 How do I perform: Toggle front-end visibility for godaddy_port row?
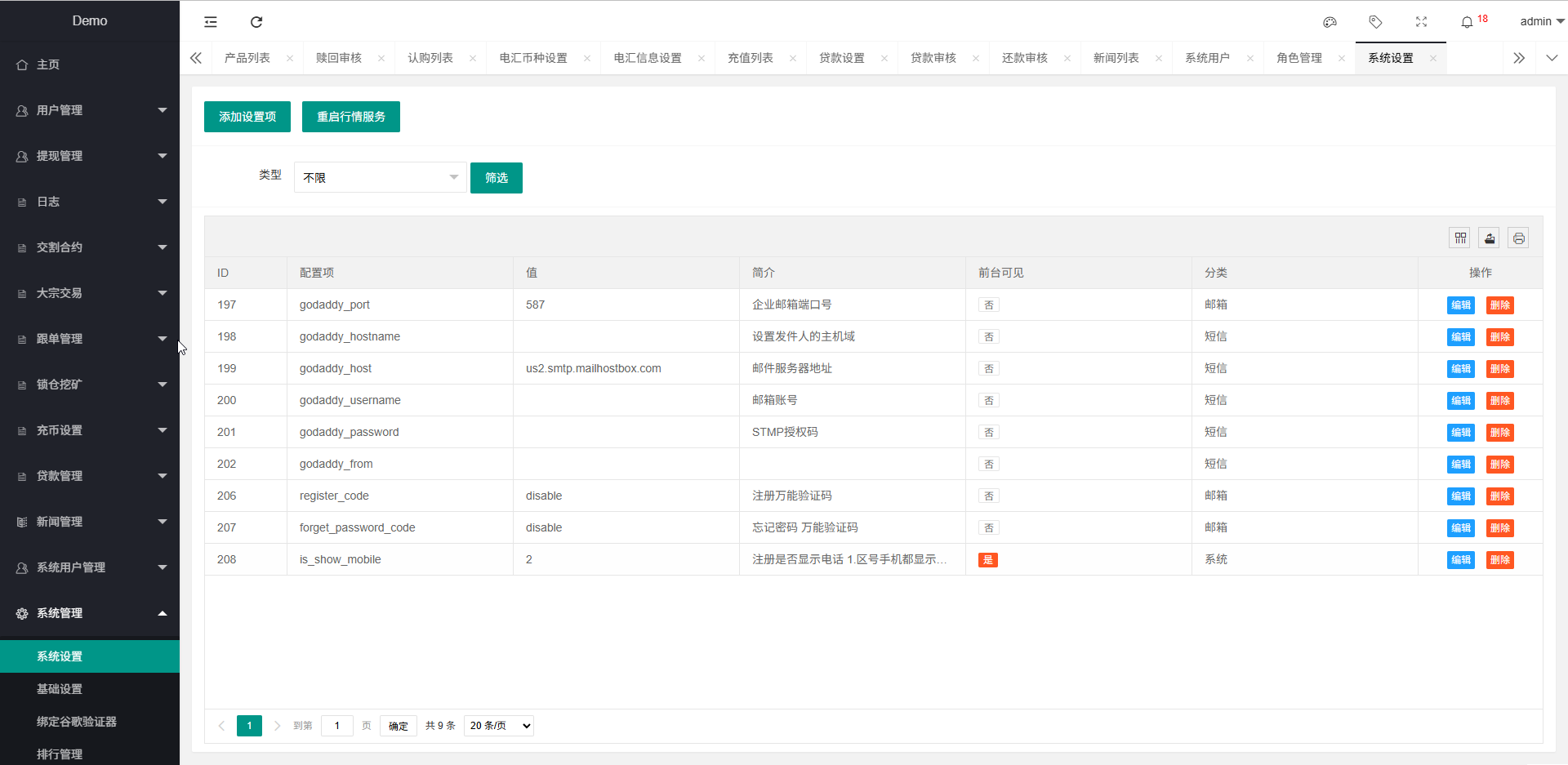coord(988,305)
